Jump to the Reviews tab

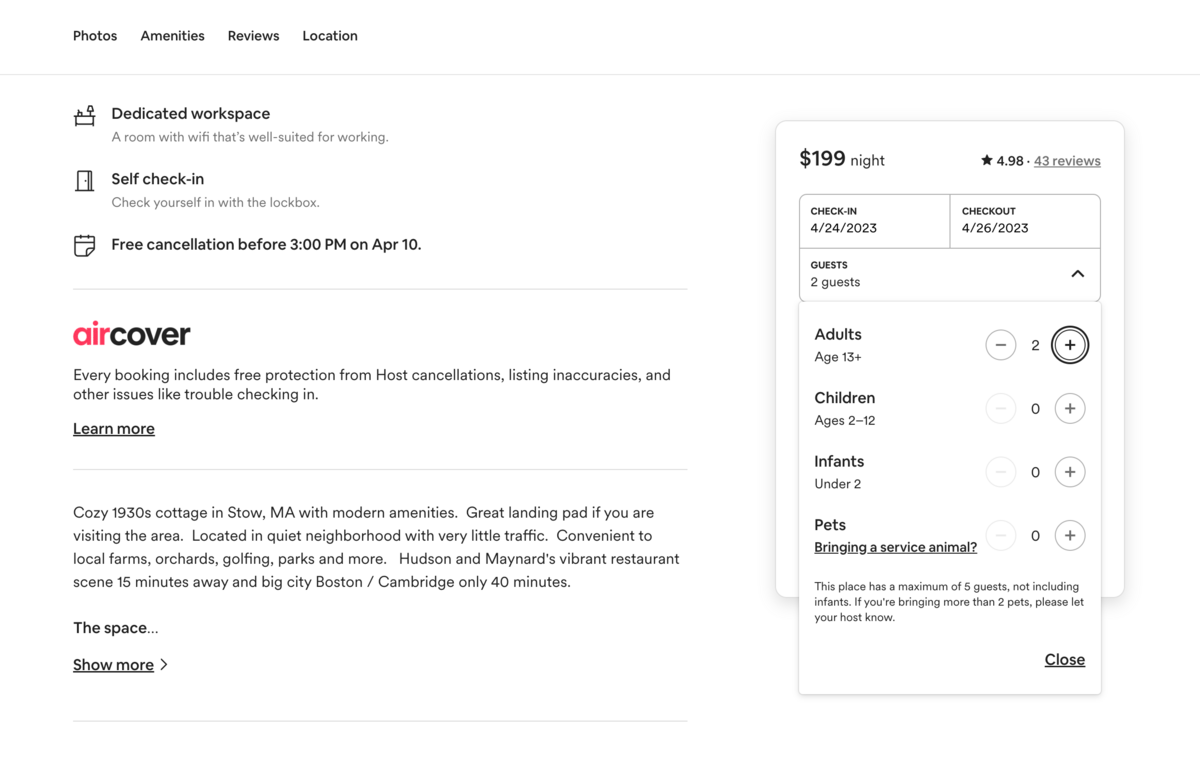pos(253,36)
